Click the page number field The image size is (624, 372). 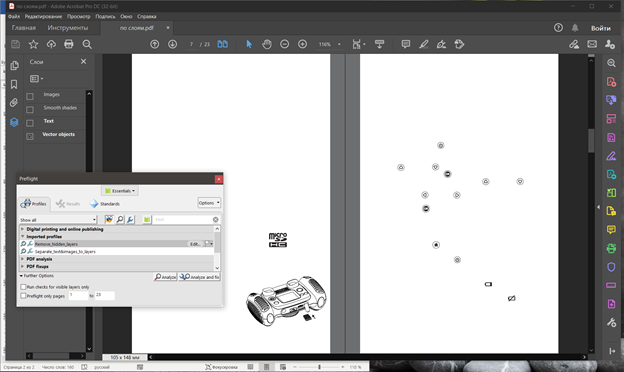pos(191,44)
